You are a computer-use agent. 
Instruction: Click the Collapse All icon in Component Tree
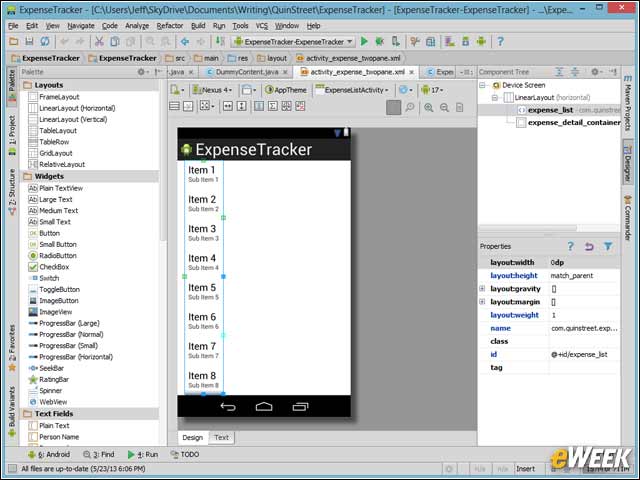(575, 72)
